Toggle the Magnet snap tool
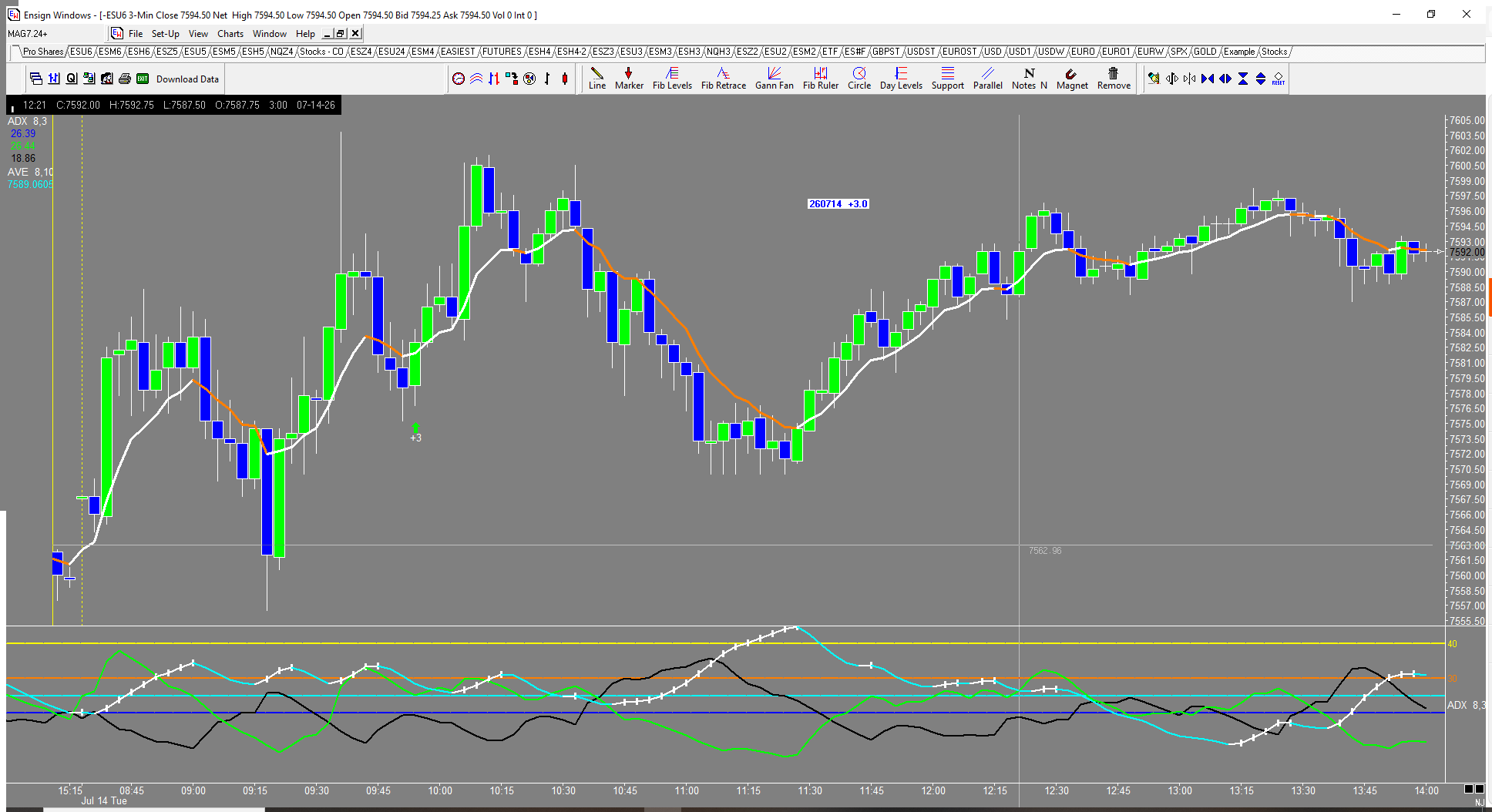Viewport: 1492px width, 812px height. coord(1072,79)
